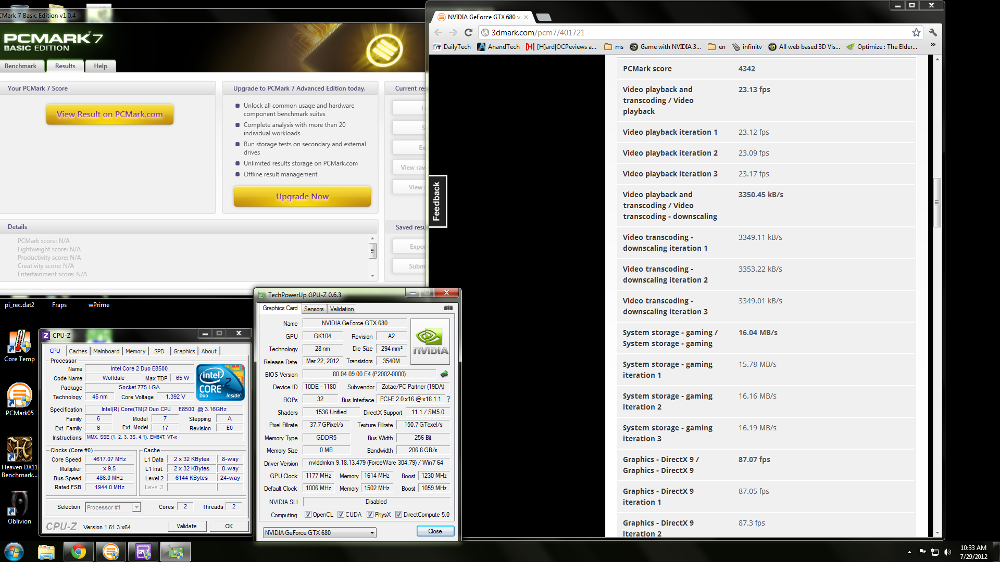Open GPU selection dropdown in GPU-Z
Screen dimensions: 1000x562
tap(320, 532)
